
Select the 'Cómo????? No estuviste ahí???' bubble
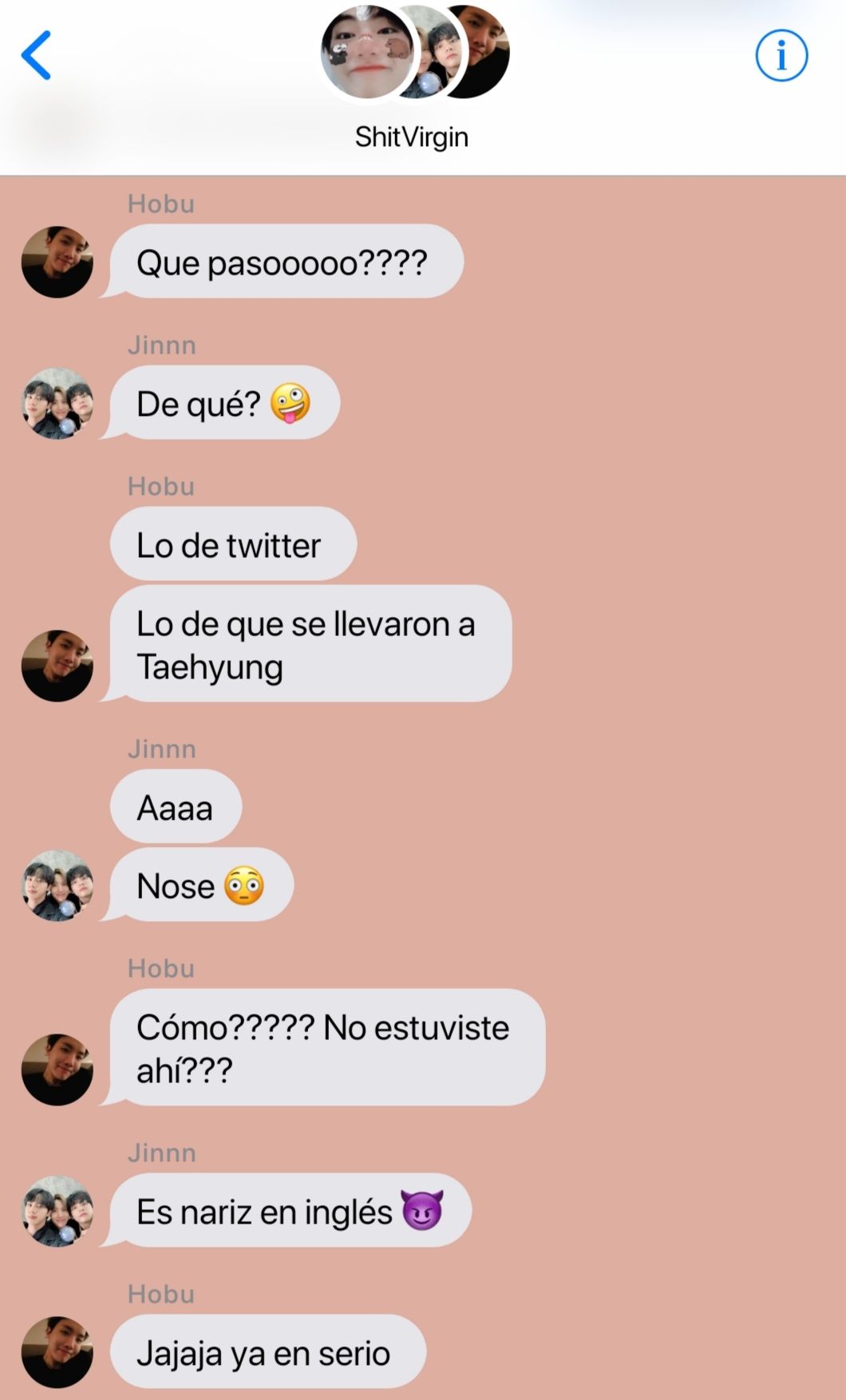(327, 1048)
